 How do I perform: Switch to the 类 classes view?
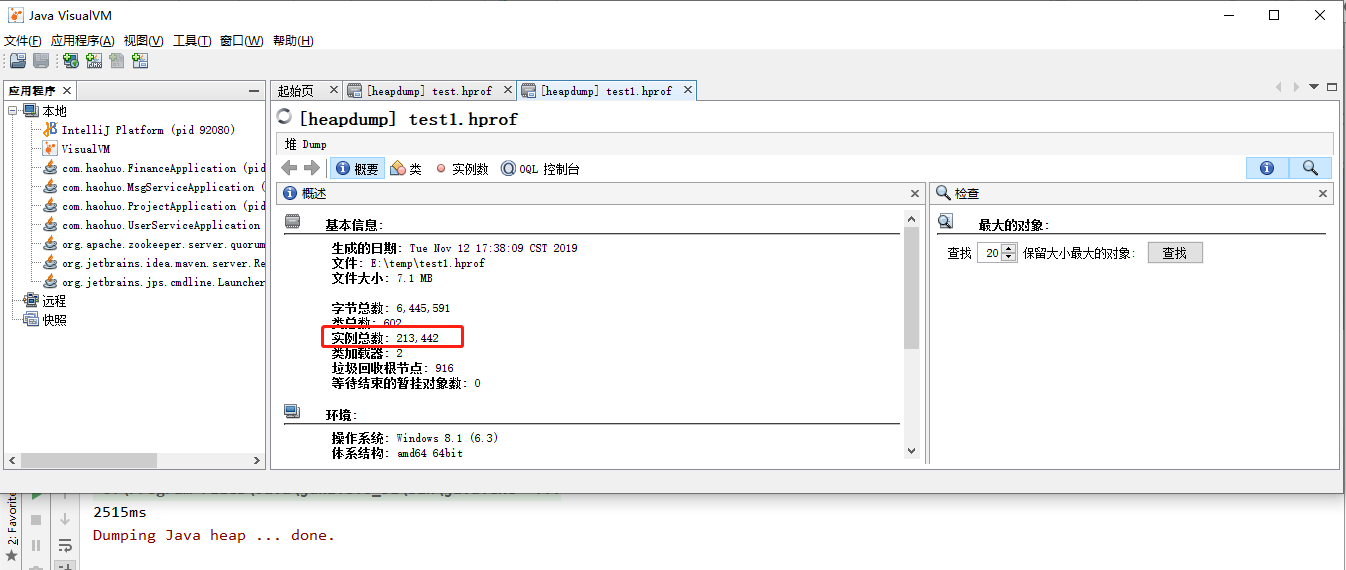[406, 169]
